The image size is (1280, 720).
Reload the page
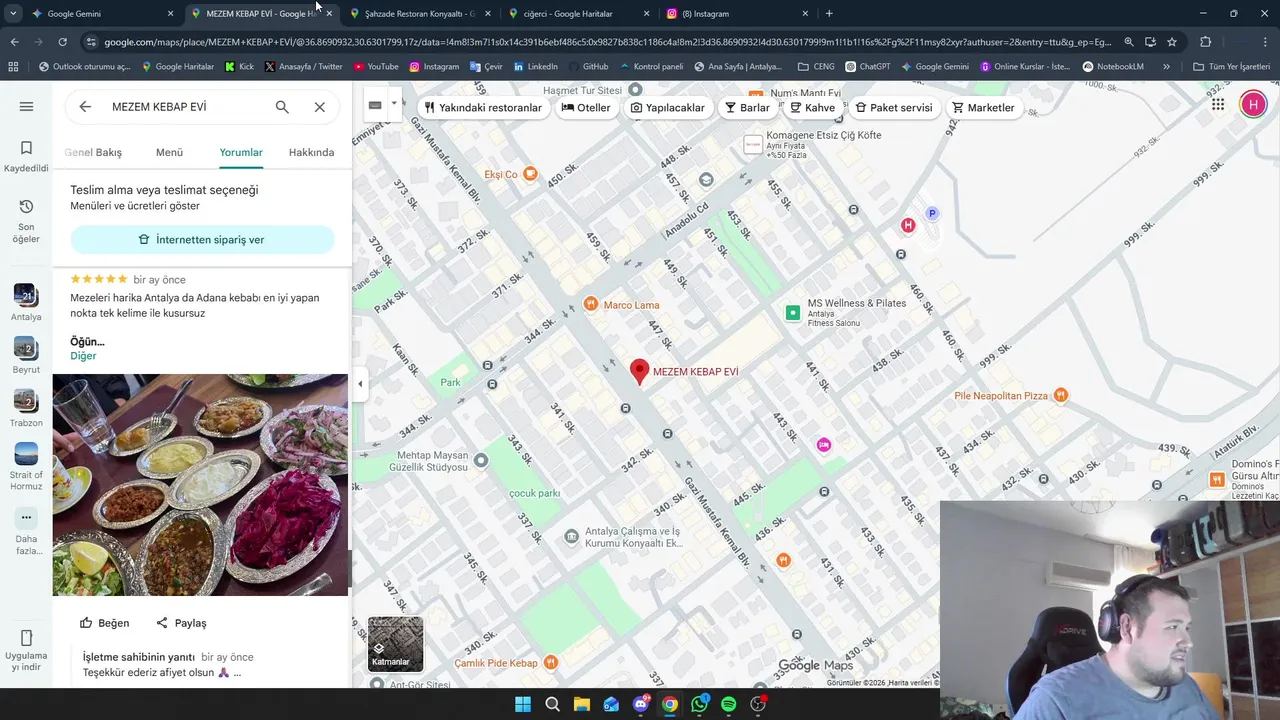click(x=62, y=42)
